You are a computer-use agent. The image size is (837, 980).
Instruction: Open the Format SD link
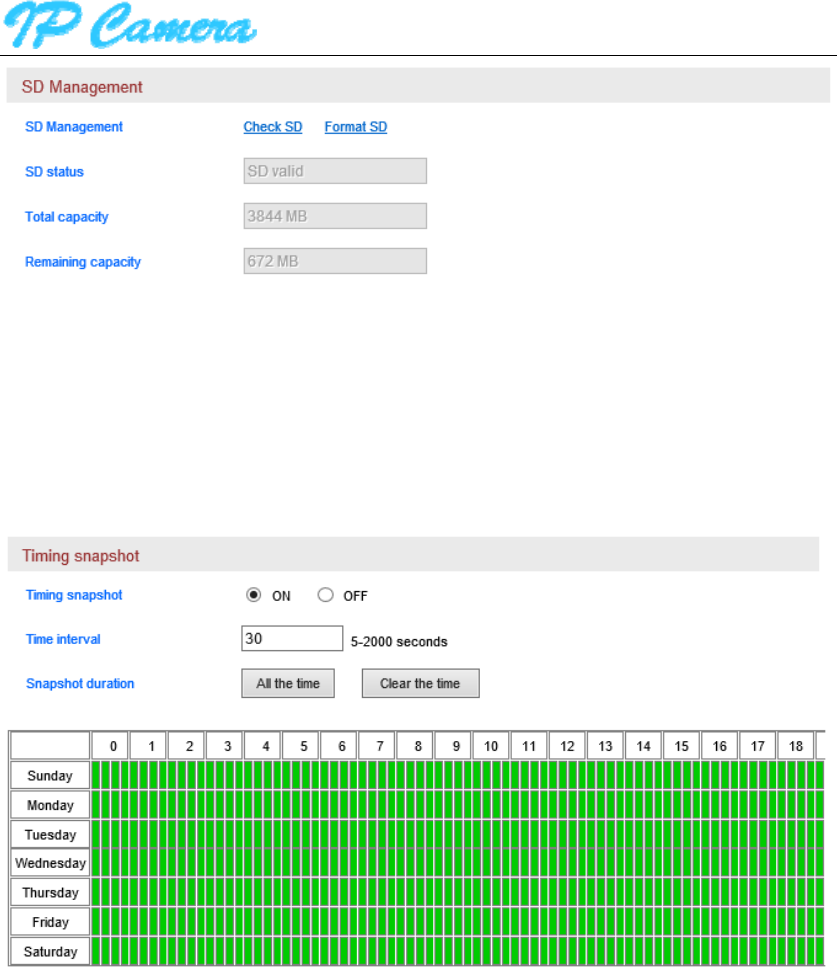(x=356, y=127)
